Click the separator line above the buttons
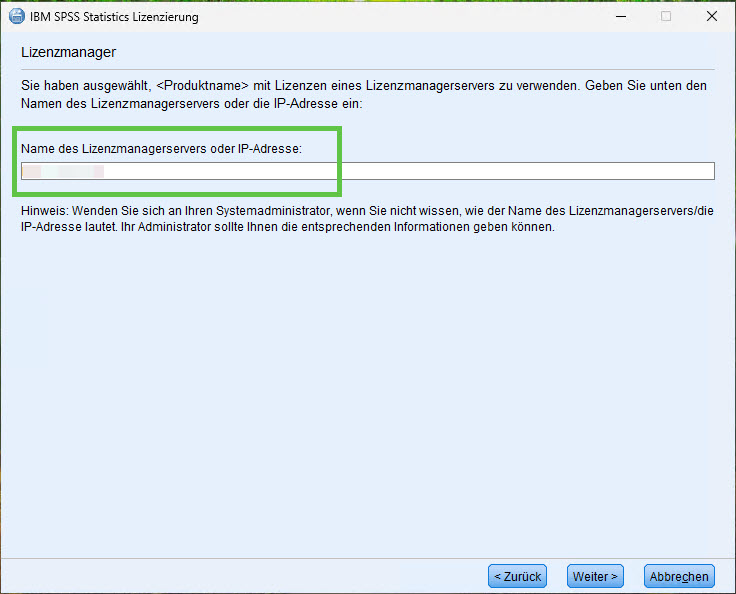 368,557
